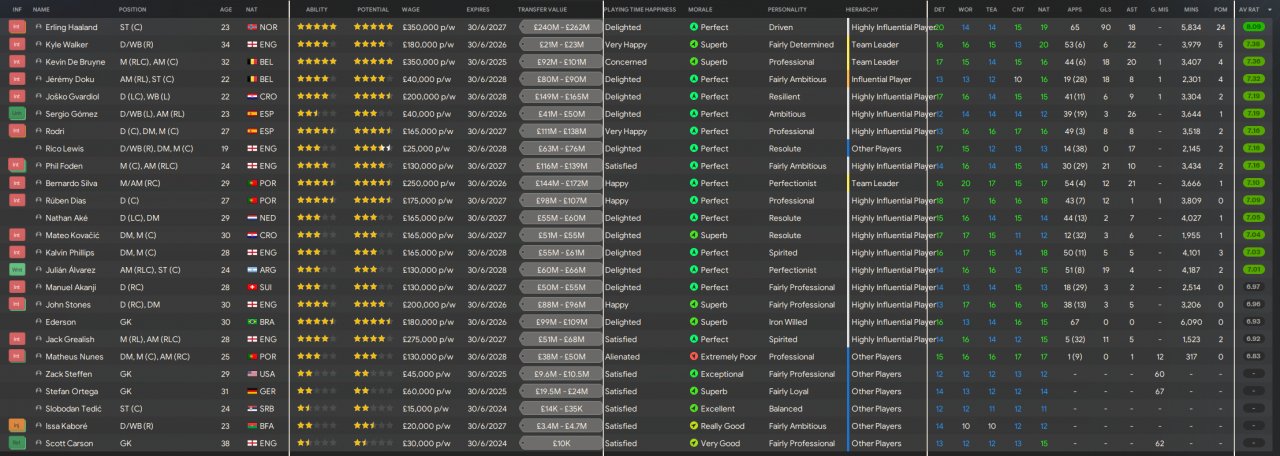
Task: Click Kevin De Bruyne's 'Concerned' happiness text
Action: [x=626, y=62]
